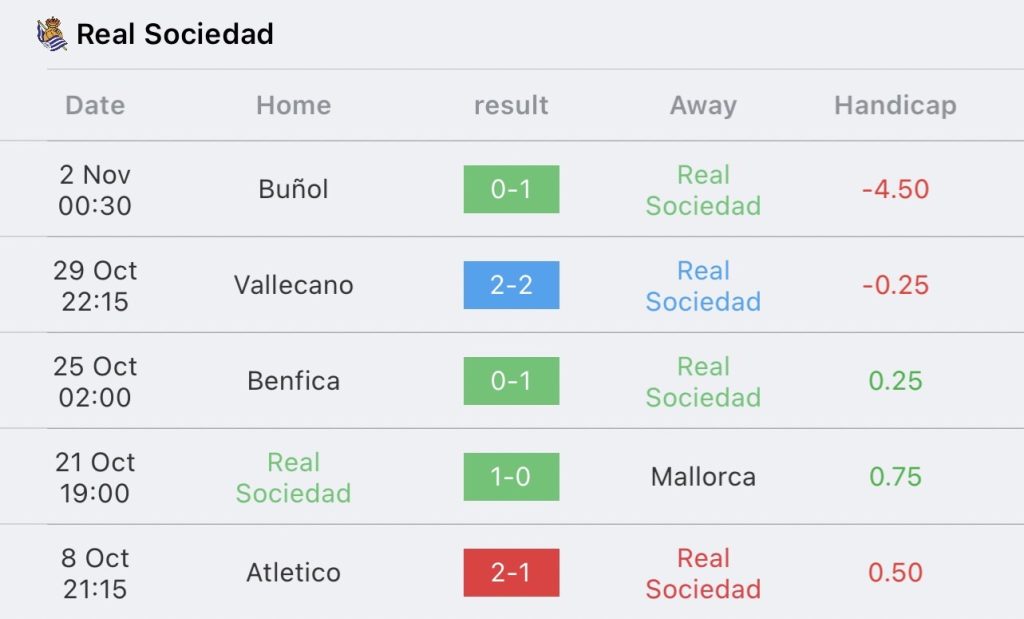Click the result column header
This screenshot has height=619, width=1024.
[x=511, y=105]
